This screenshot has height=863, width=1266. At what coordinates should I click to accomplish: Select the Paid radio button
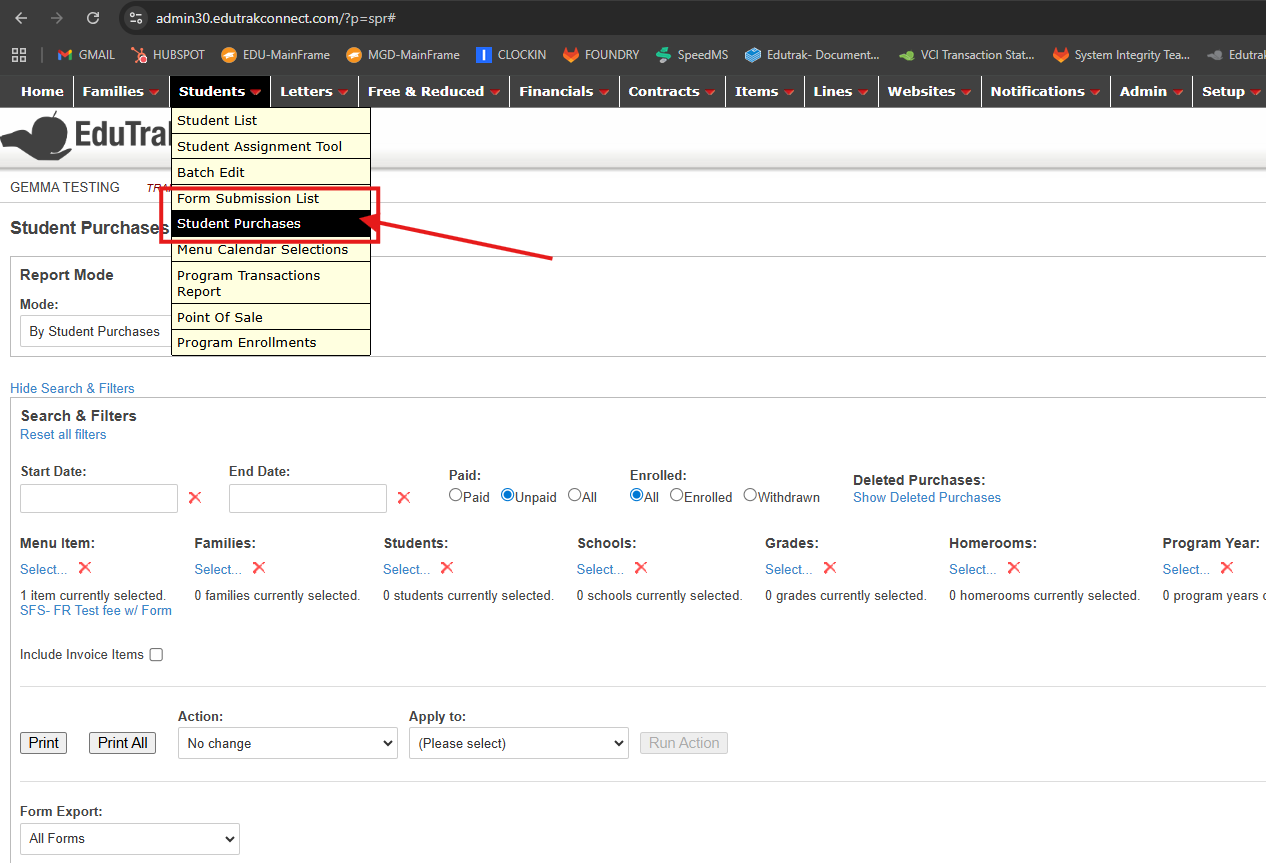pos(456,495)
